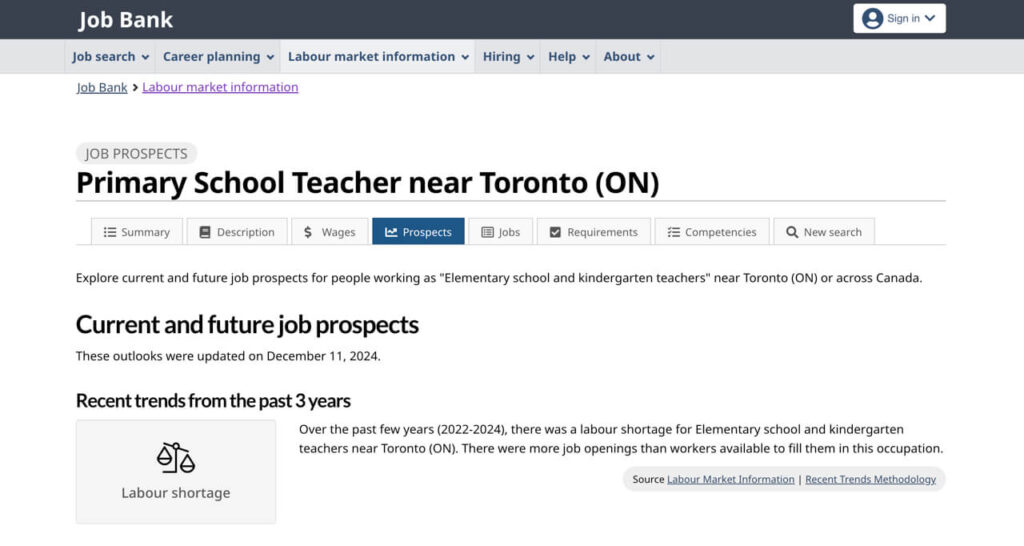The width and height of the screenshot is (1024, 546).
Task: Click the list icon on Summary tab
Action: tap(110, 232)
